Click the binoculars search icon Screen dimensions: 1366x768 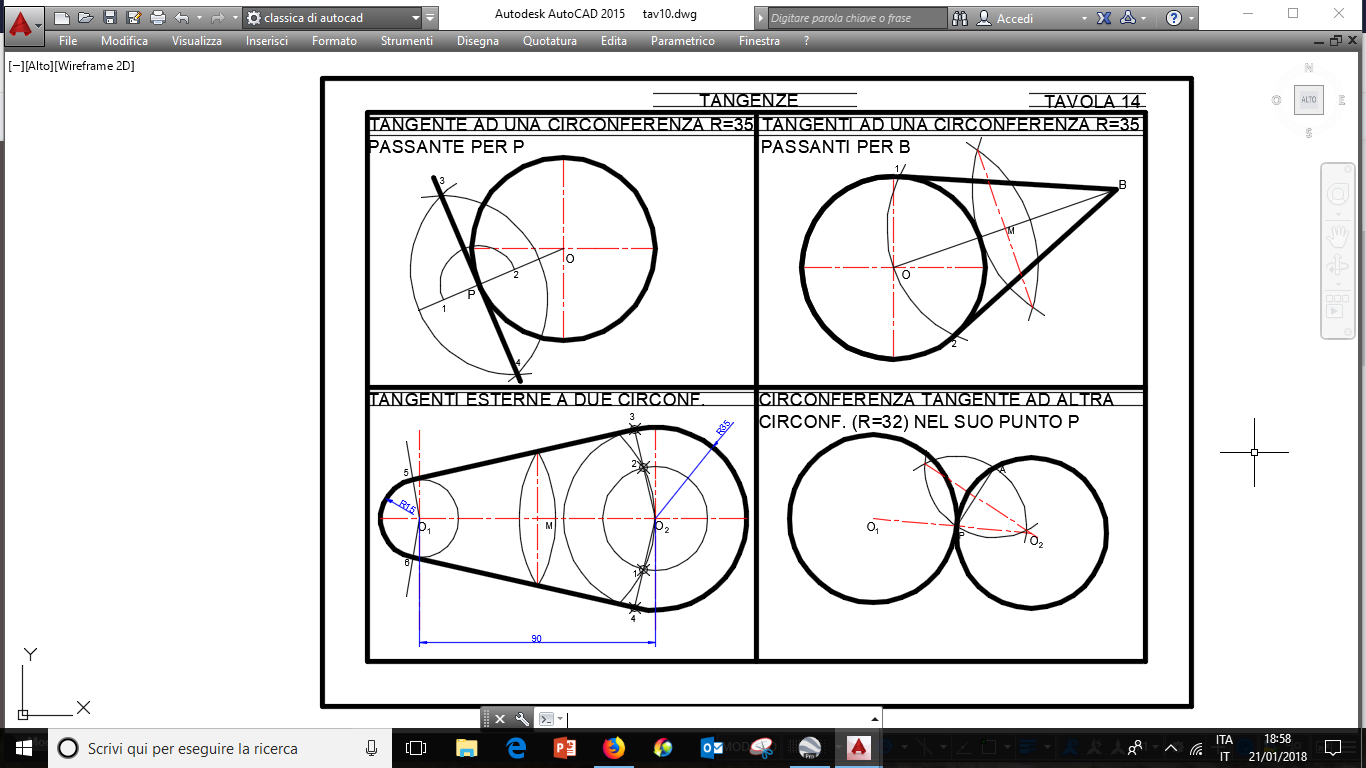coord(960,18)
